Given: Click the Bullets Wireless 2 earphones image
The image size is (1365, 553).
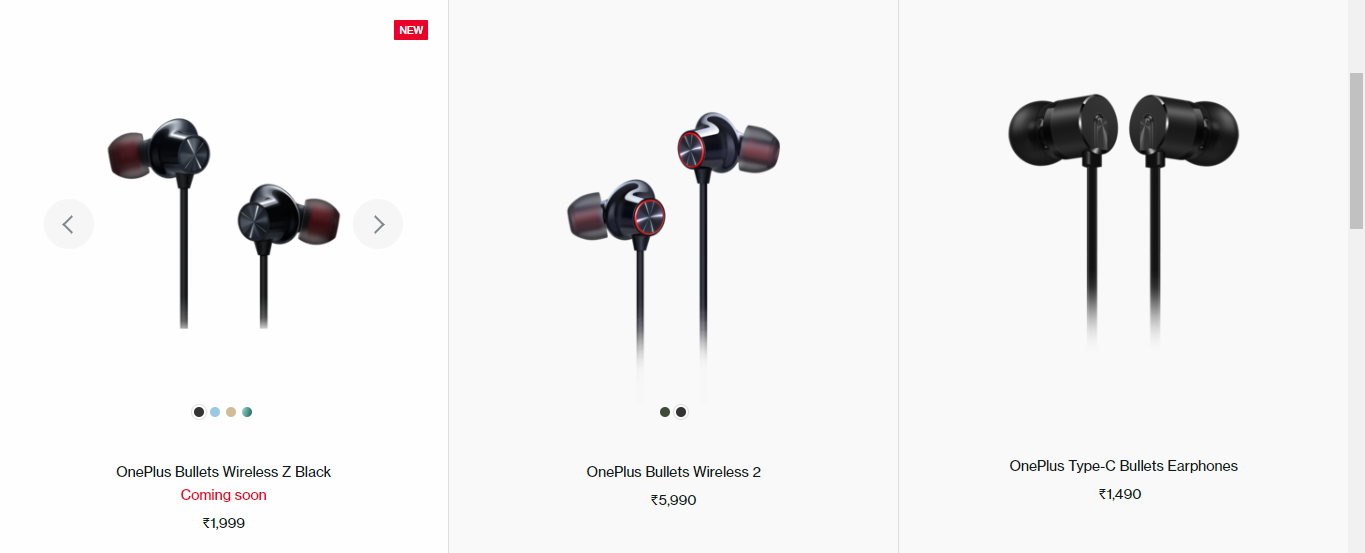Looking at the screenshot, I should [x=673, y=255].
